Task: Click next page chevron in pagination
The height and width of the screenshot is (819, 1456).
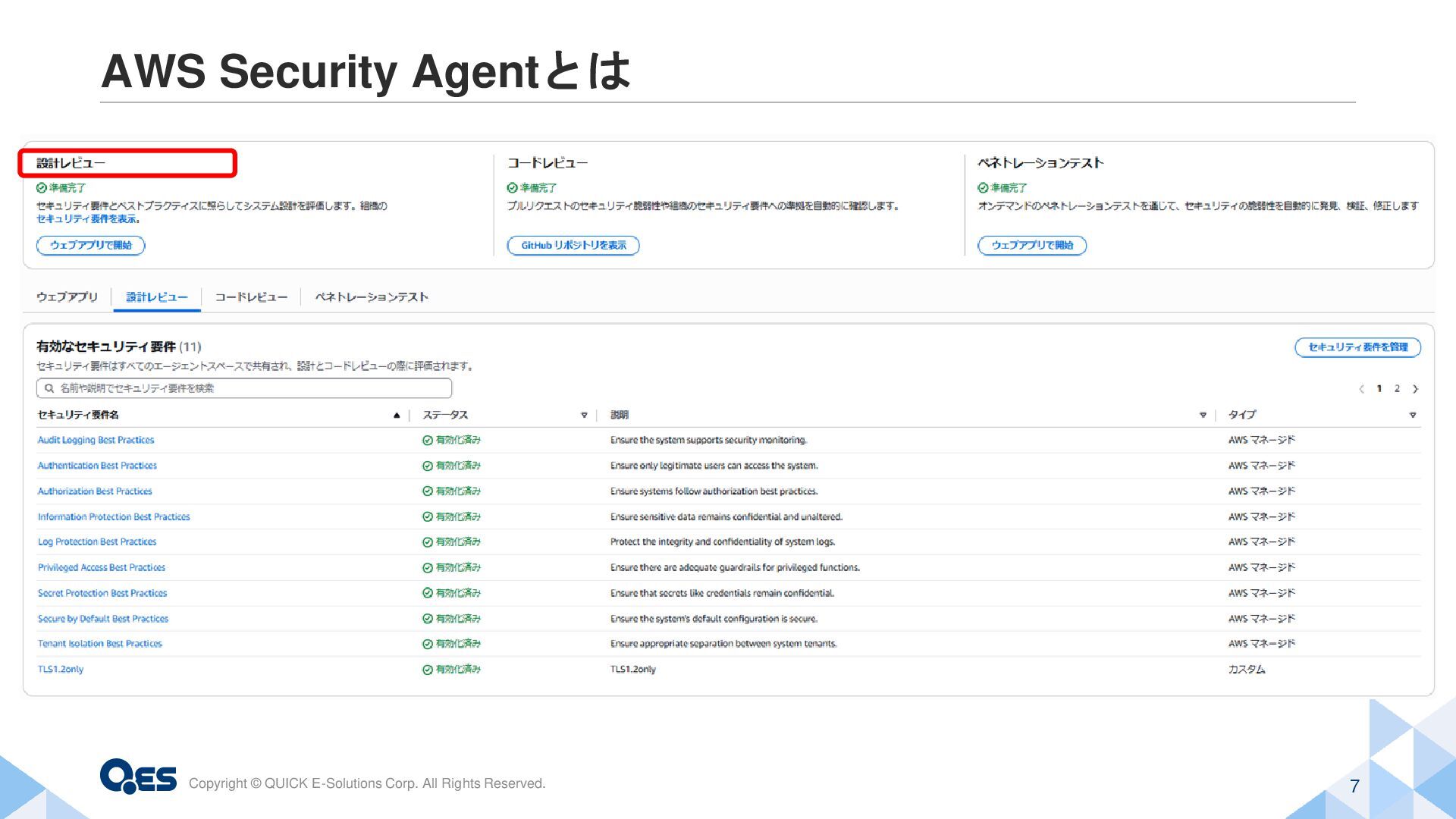Action: click(x=1415, y=389)
